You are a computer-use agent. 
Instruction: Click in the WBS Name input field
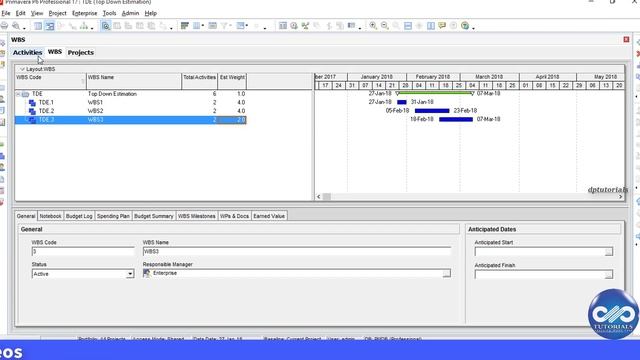tap(297, 252)
